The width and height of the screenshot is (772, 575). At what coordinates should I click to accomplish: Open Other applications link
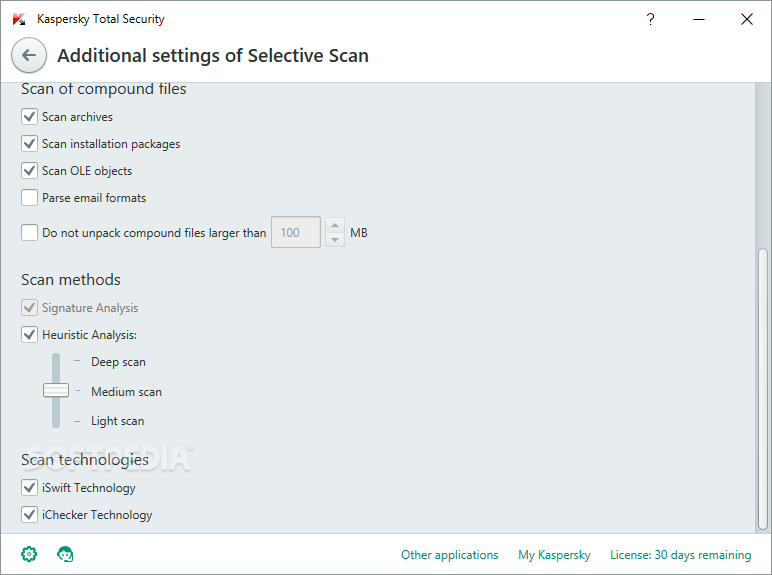pos(450,555)
